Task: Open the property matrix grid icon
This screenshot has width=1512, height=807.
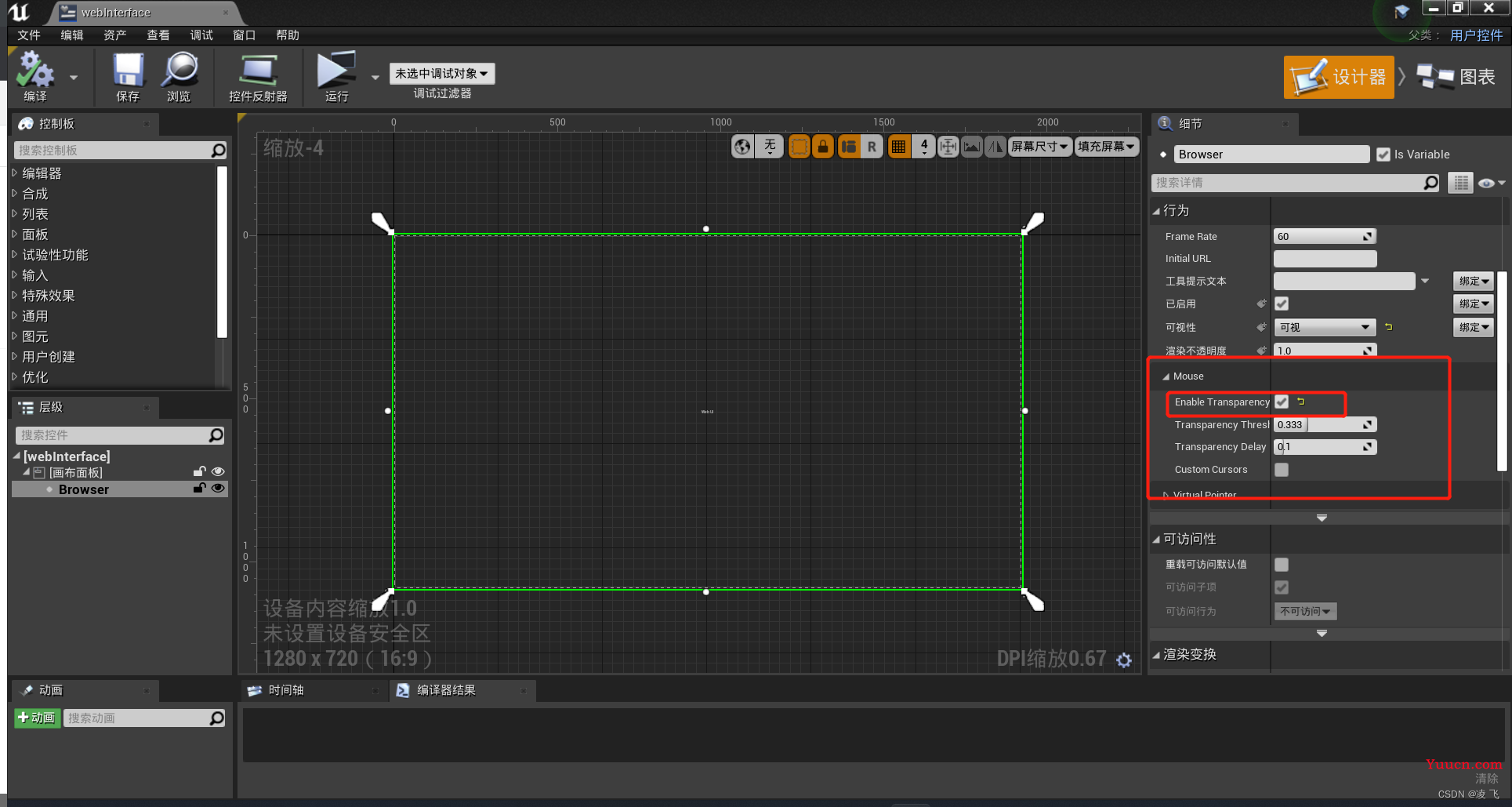Action: coord(1460,183)
